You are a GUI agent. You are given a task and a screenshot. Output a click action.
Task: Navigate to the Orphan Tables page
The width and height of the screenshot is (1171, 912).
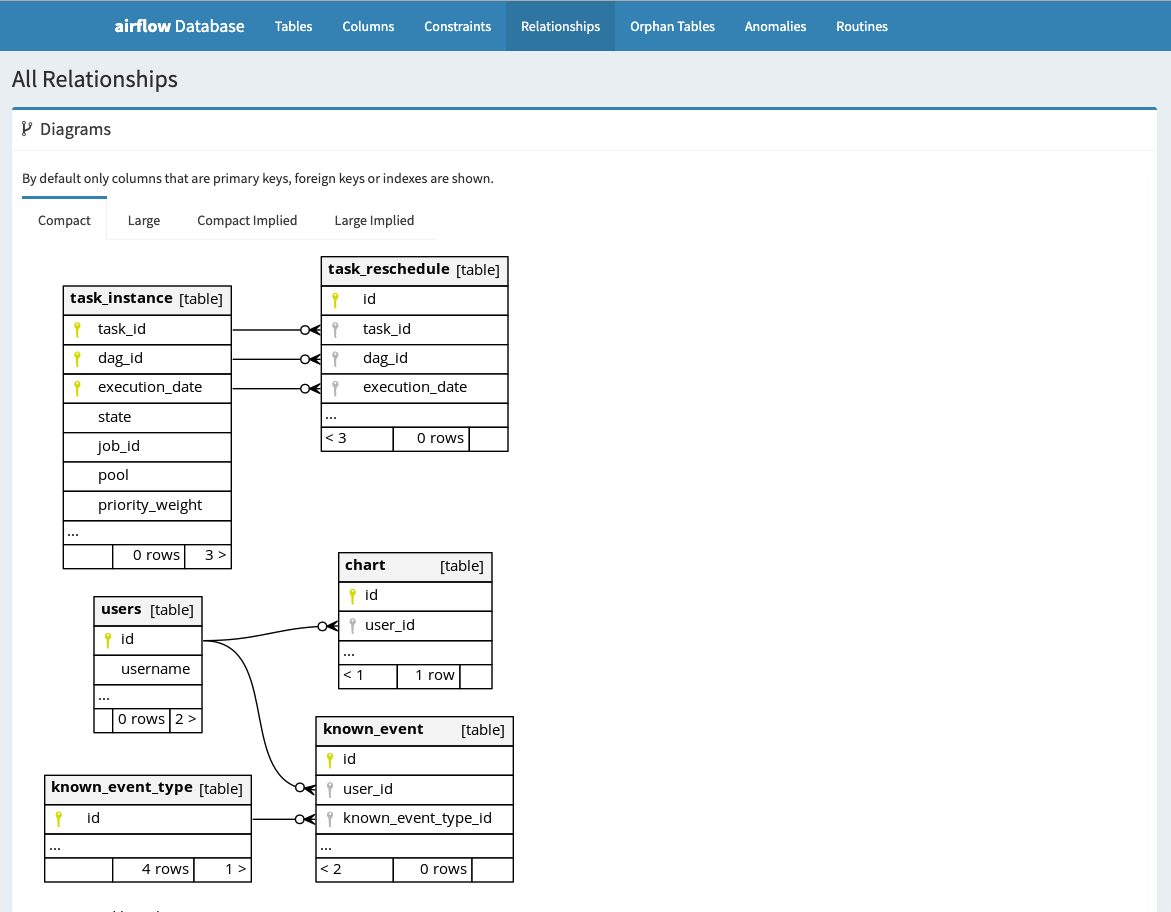tap(671, 26)
